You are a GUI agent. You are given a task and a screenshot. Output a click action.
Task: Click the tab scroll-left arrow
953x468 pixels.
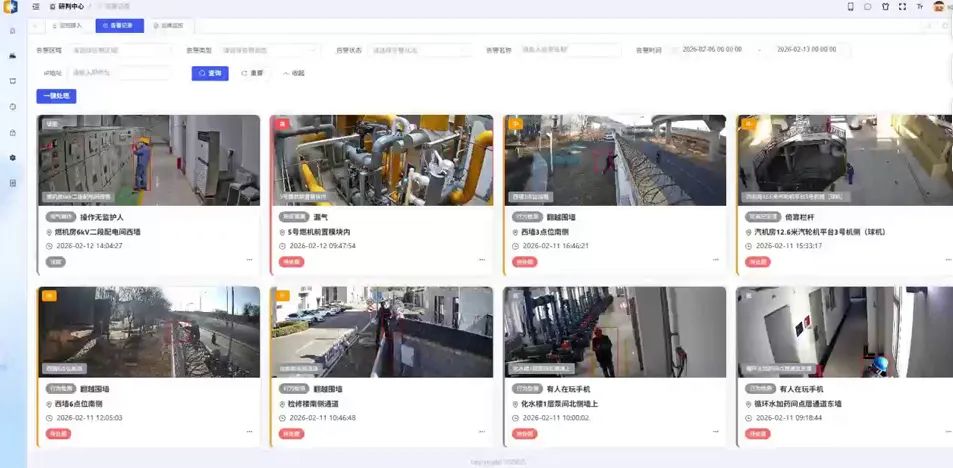35,26
